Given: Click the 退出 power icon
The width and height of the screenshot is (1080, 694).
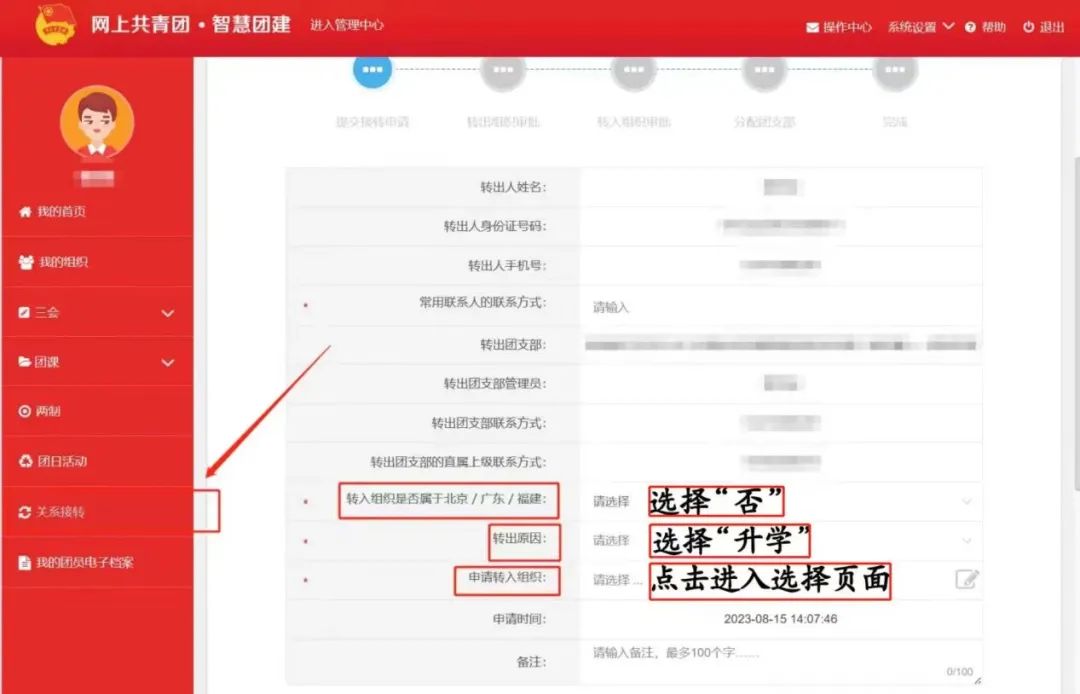Looking at the screenshot, I should click(1028, 28).
